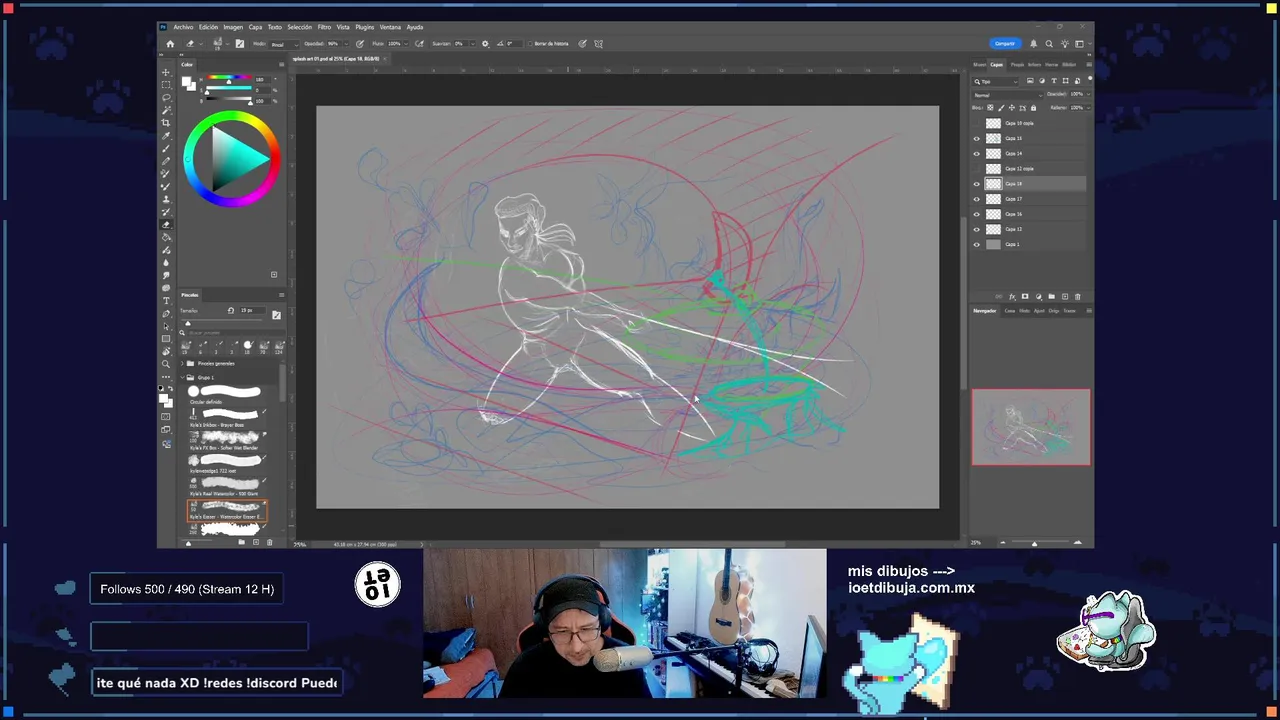Image resolution: width=1280 pixels, height=720 pixels.
Task: Open smoothing options gear icon
Action: coord(485,44)
